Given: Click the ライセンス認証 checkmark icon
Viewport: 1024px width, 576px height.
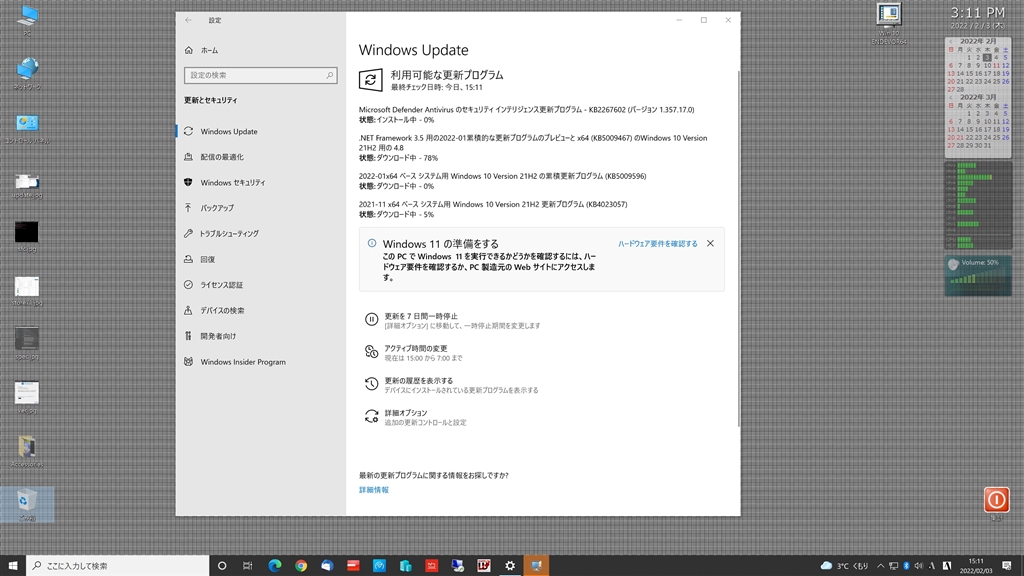Looking at the screenshot, I should pos(188,285).
